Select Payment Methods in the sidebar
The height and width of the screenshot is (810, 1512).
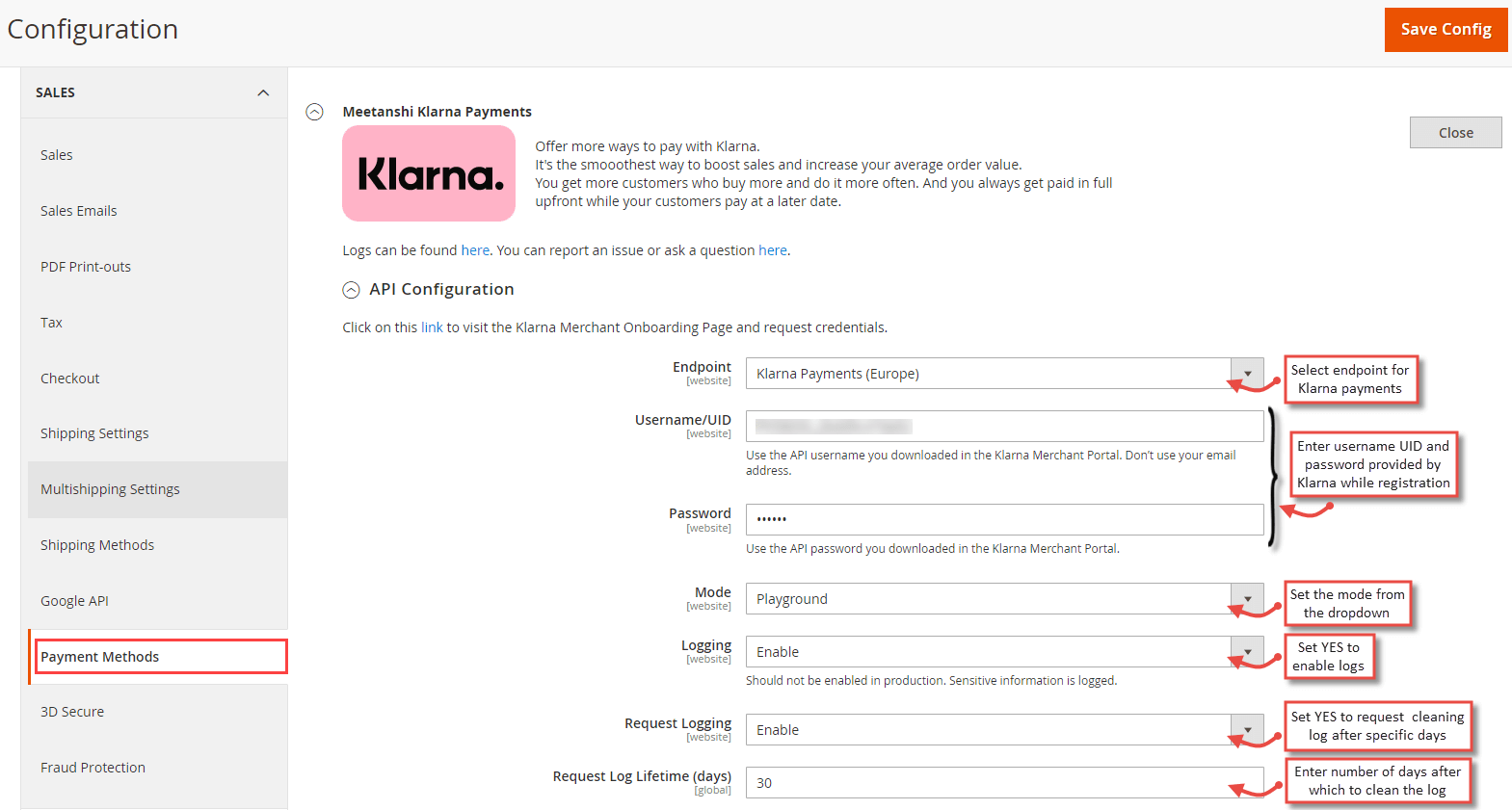click(x=99, y=656)
